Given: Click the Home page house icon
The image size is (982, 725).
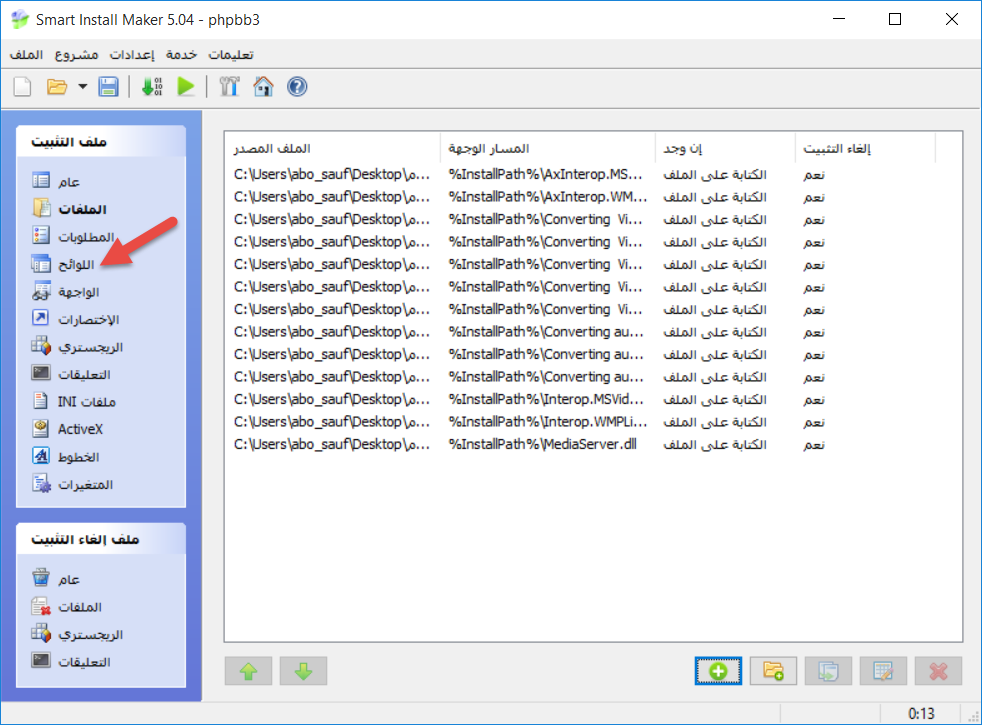Looking at the screenshot, I should [x=263, y=86].
